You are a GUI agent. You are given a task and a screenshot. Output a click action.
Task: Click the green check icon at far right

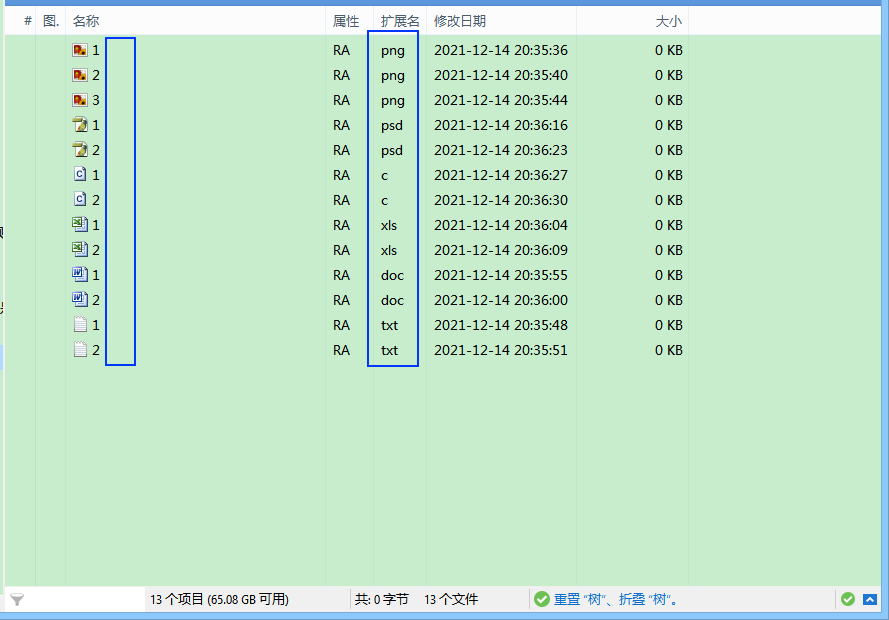(x=848, y=599)
